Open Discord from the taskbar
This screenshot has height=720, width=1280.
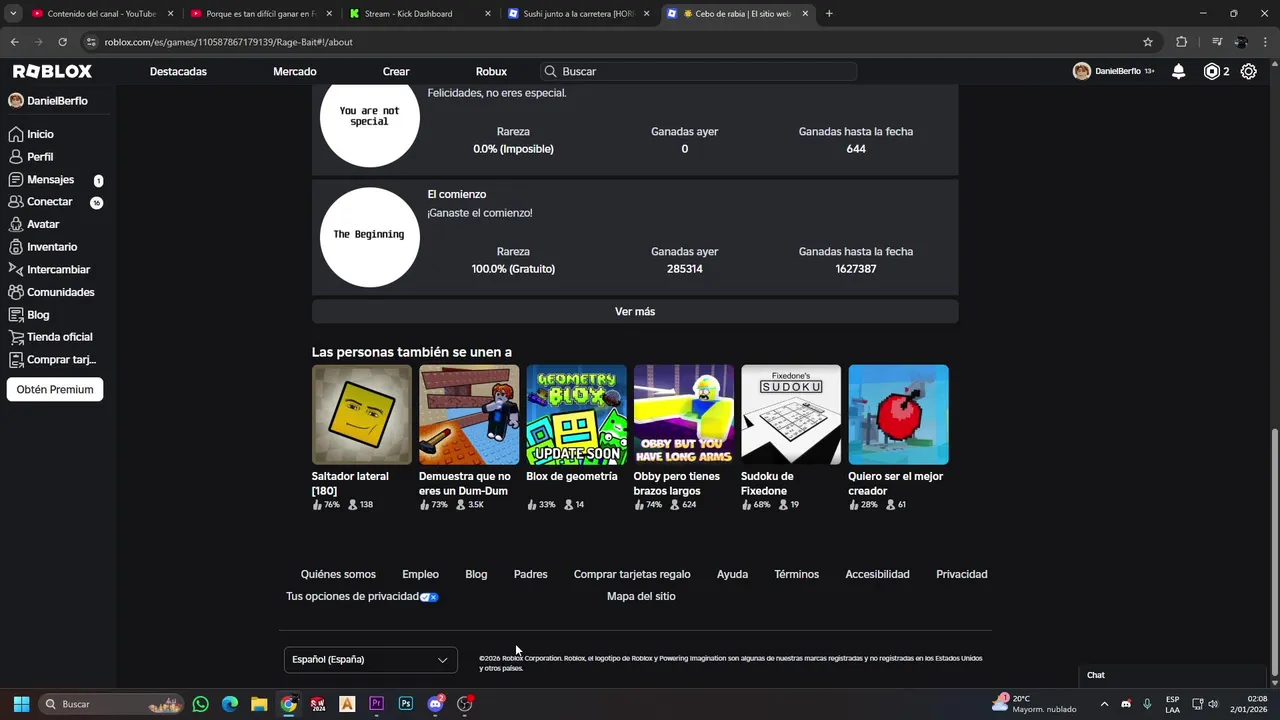[x=435, y=704]
